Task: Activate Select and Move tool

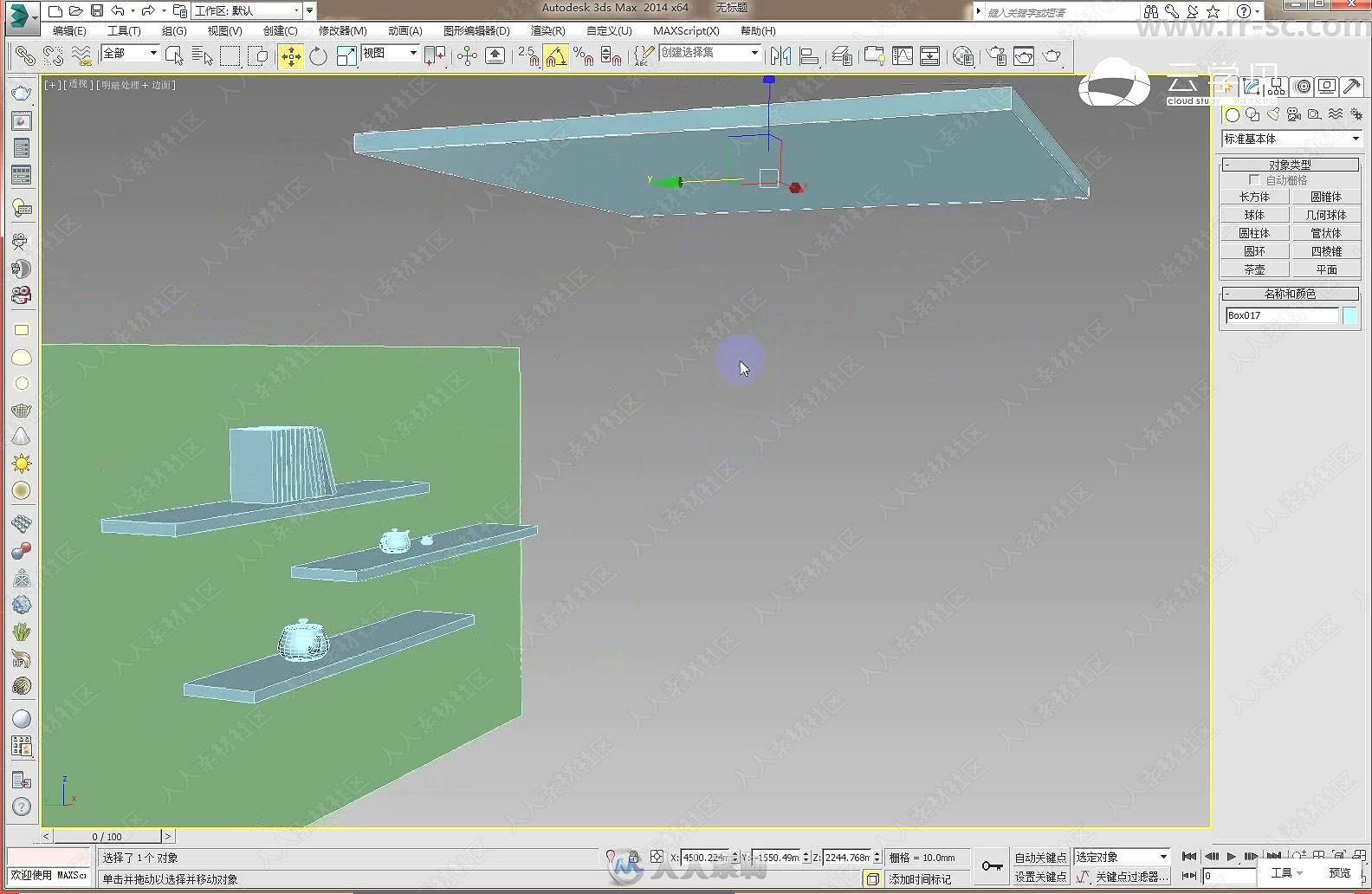Action: pyautogui.click(x=291, y=56)
